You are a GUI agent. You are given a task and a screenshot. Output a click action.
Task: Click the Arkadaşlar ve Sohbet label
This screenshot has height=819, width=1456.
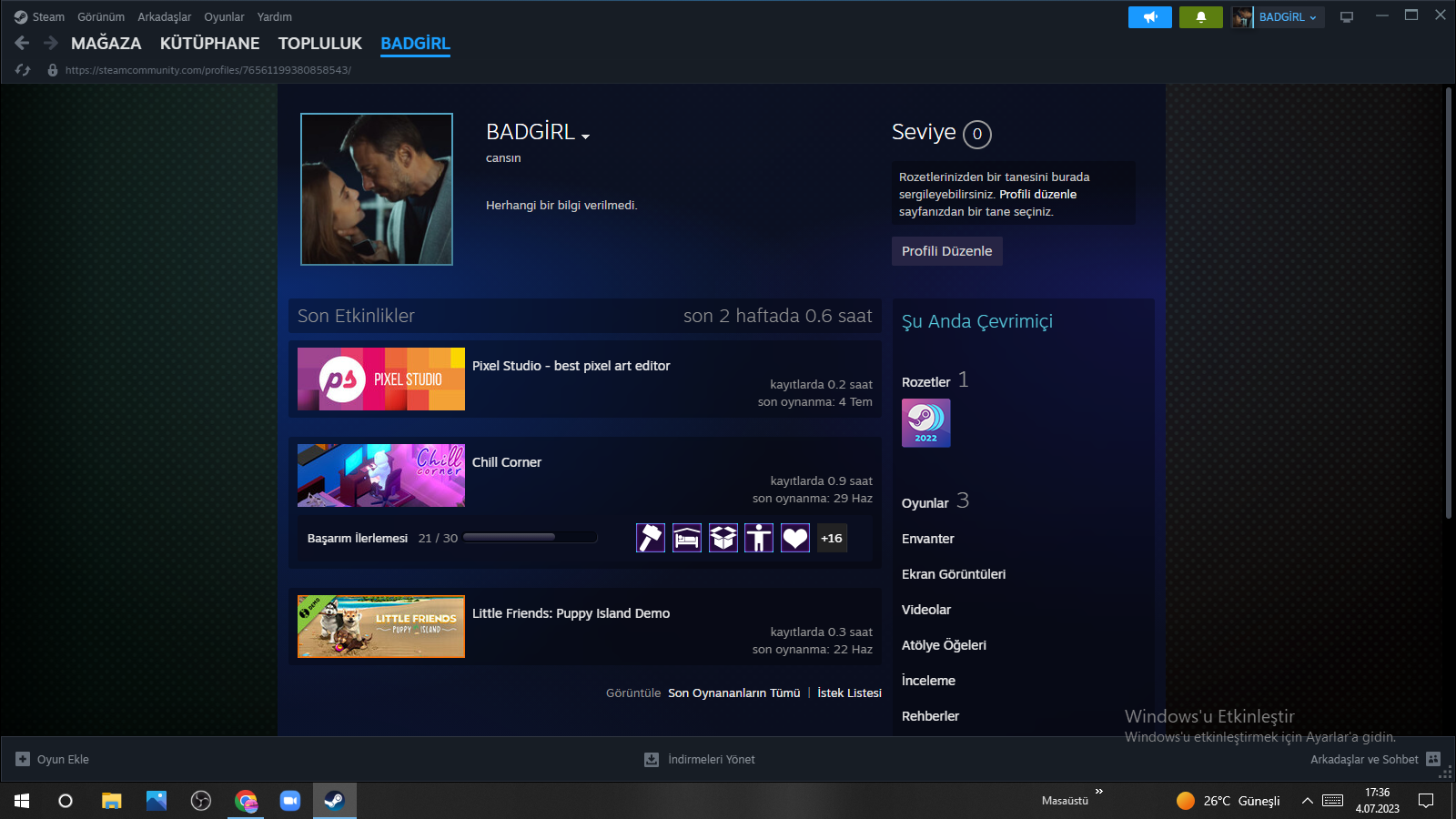click(1364, 759)
